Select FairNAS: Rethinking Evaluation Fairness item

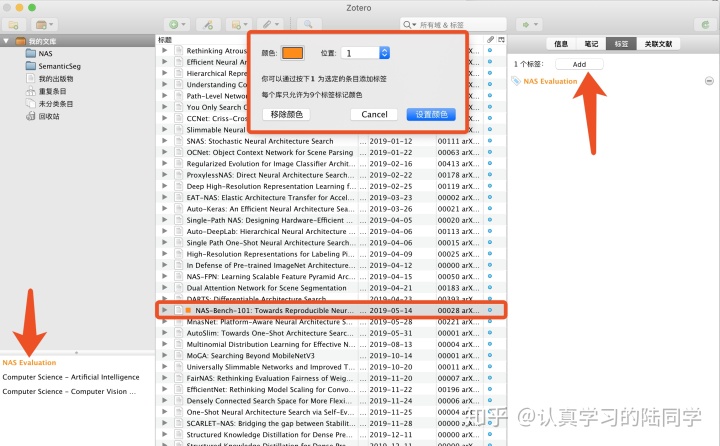tap(270, 378)
